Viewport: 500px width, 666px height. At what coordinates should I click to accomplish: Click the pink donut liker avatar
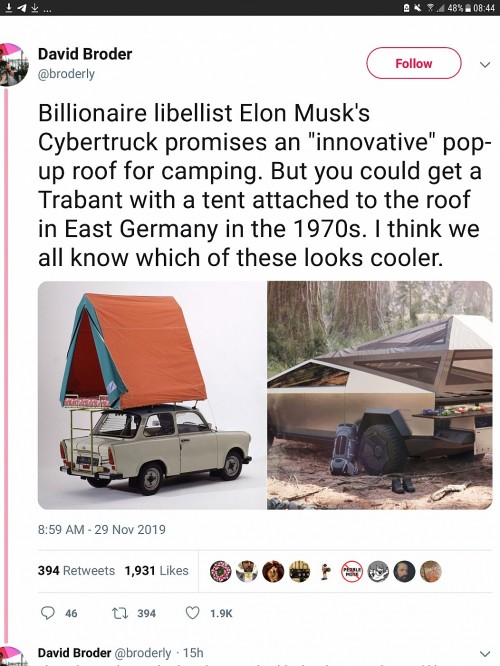click(x=221, y=571)
